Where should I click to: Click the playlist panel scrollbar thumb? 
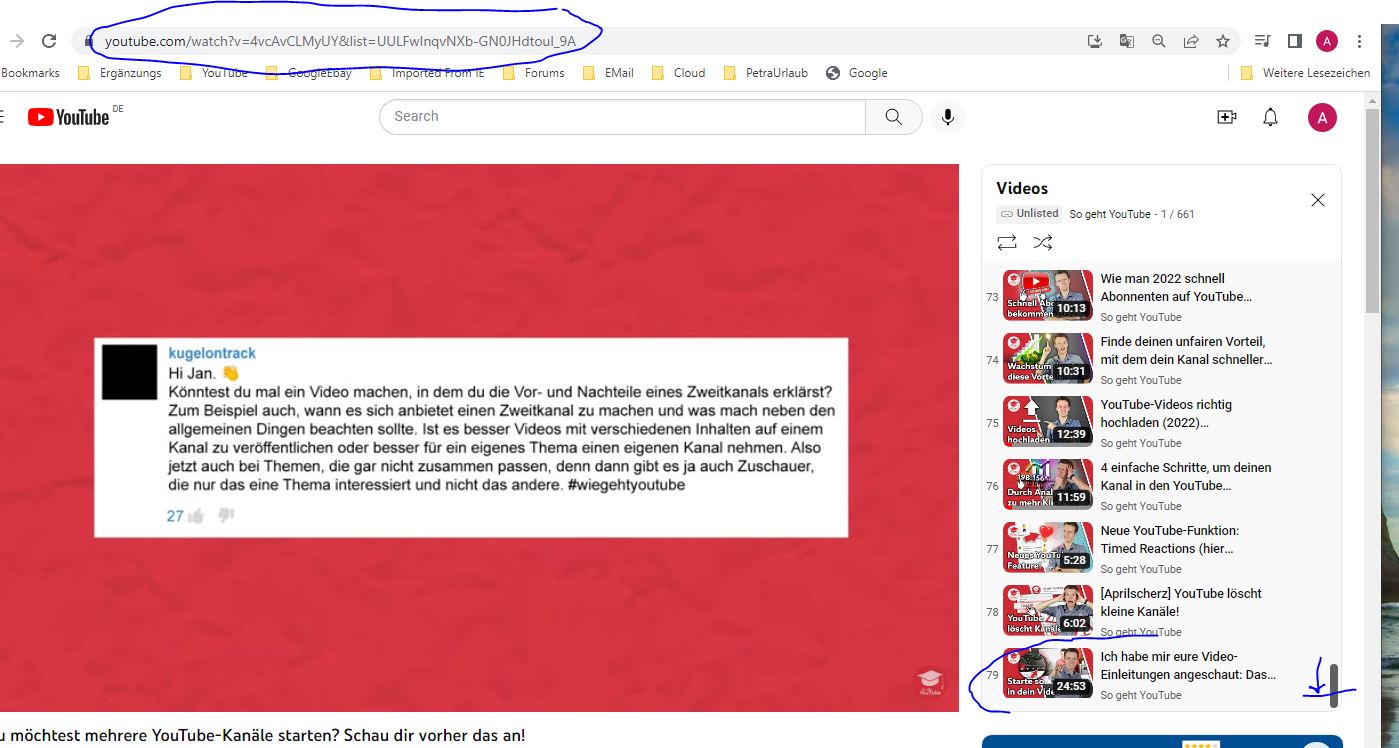[x=1334, y=685]
